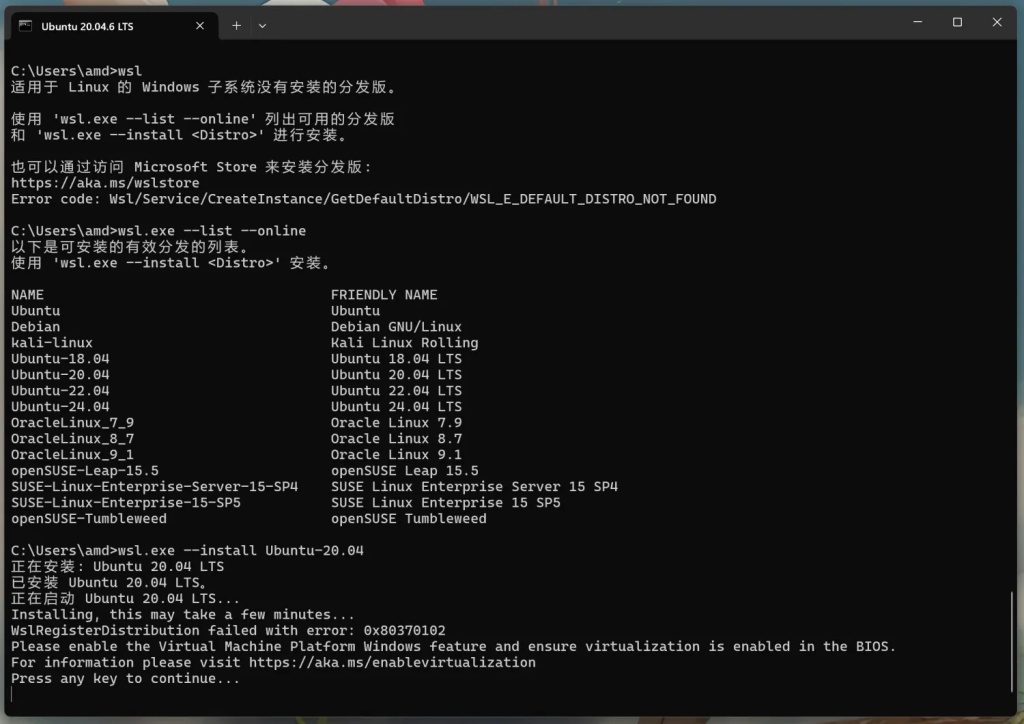Click 'Debian' in the NAME column
This screenshot has height=724, width=1024.
click(35, 327)
